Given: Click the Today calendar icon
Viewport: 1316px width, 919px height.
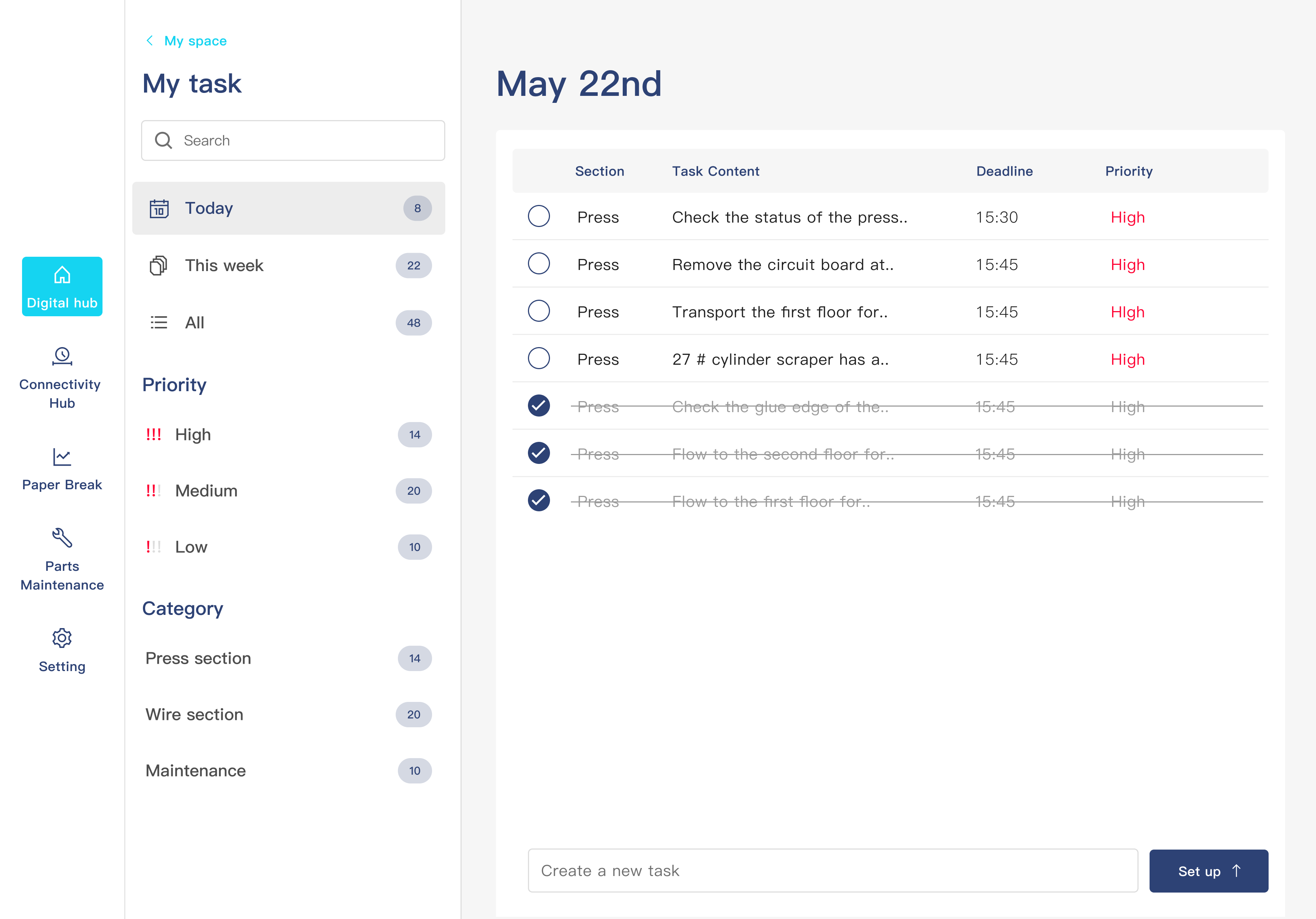Looking at the screenshot, I should [159, 209].
